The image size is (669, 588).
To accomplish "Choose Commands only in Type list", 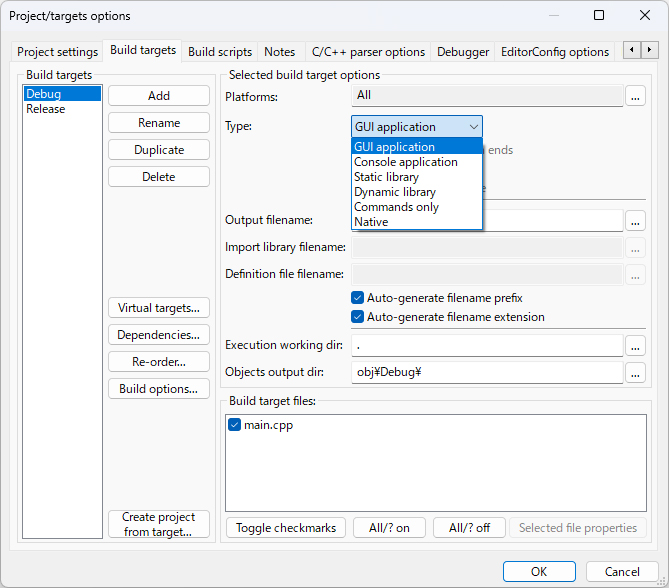I will [x=417, y=207].
